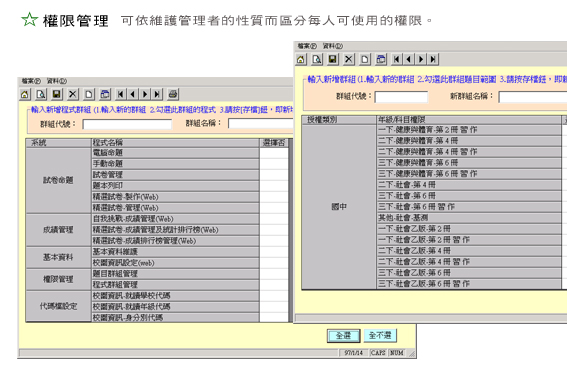
Task: Click the 選擇否 column header
Action: 274,143
